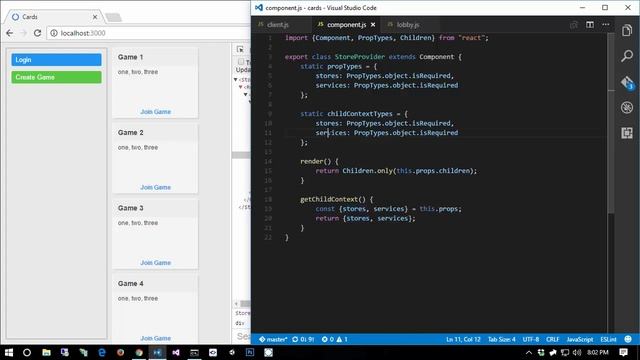Image resolution: width=640 pixels, height=360 pixels.
Task: Reload the localhost:3000 page
Action: (x=37, y=33)
